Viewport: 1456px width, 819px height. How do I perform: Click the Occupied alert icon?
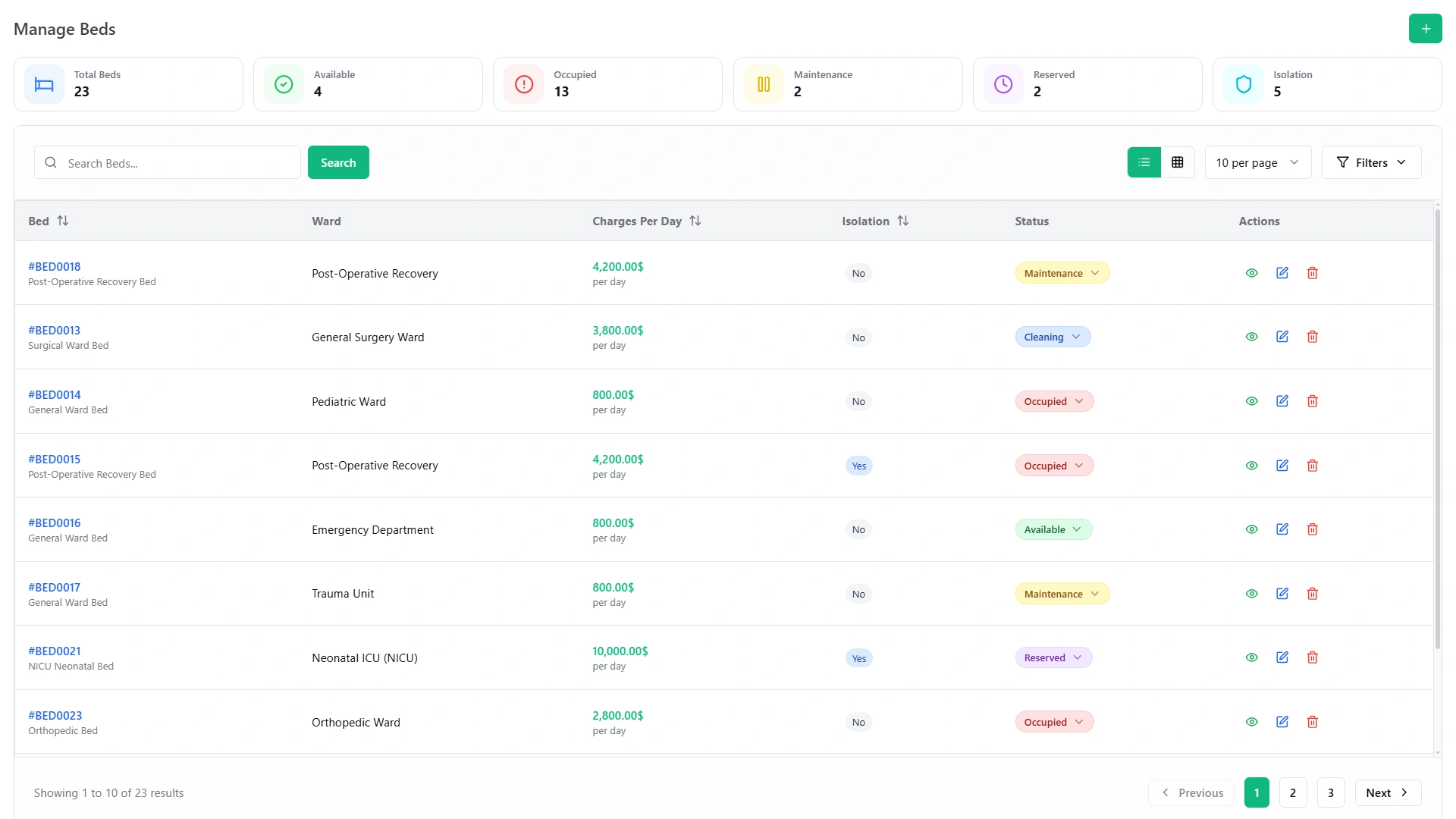tap(523, 84)
